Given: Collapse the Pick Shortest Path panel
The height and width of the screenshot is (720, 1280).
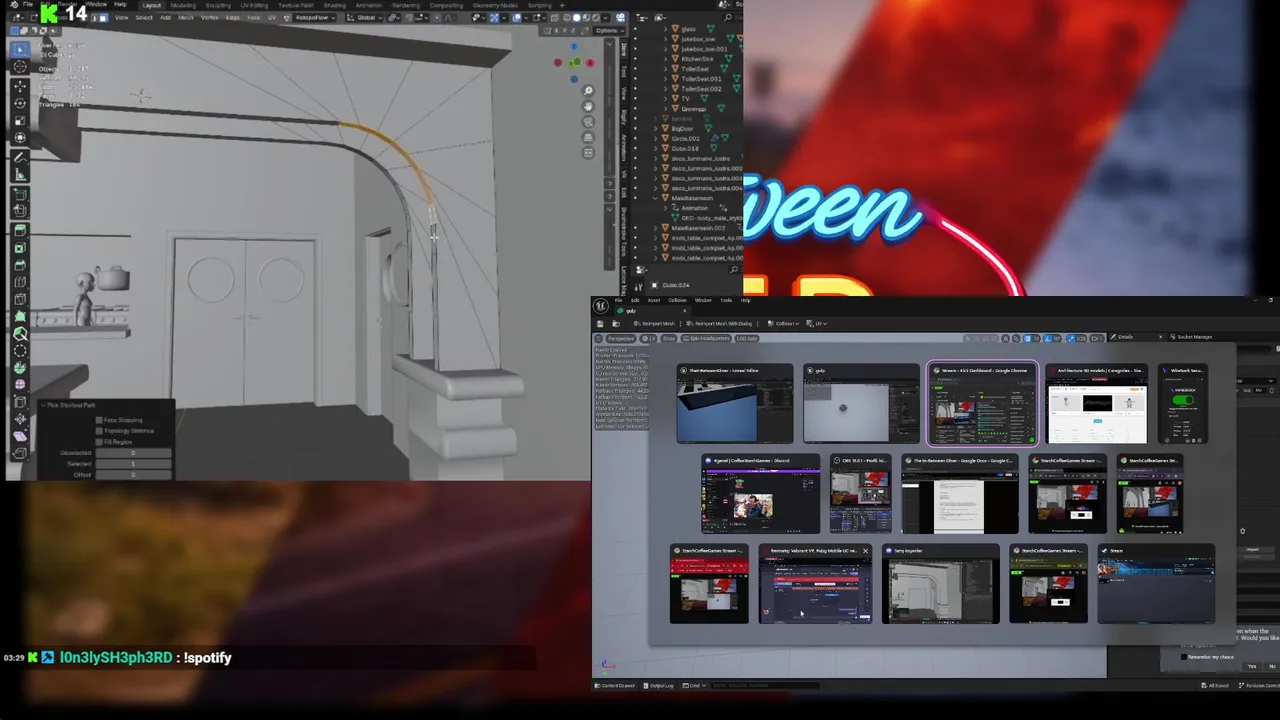Looking at the screenshot, I should pos(43,405).
